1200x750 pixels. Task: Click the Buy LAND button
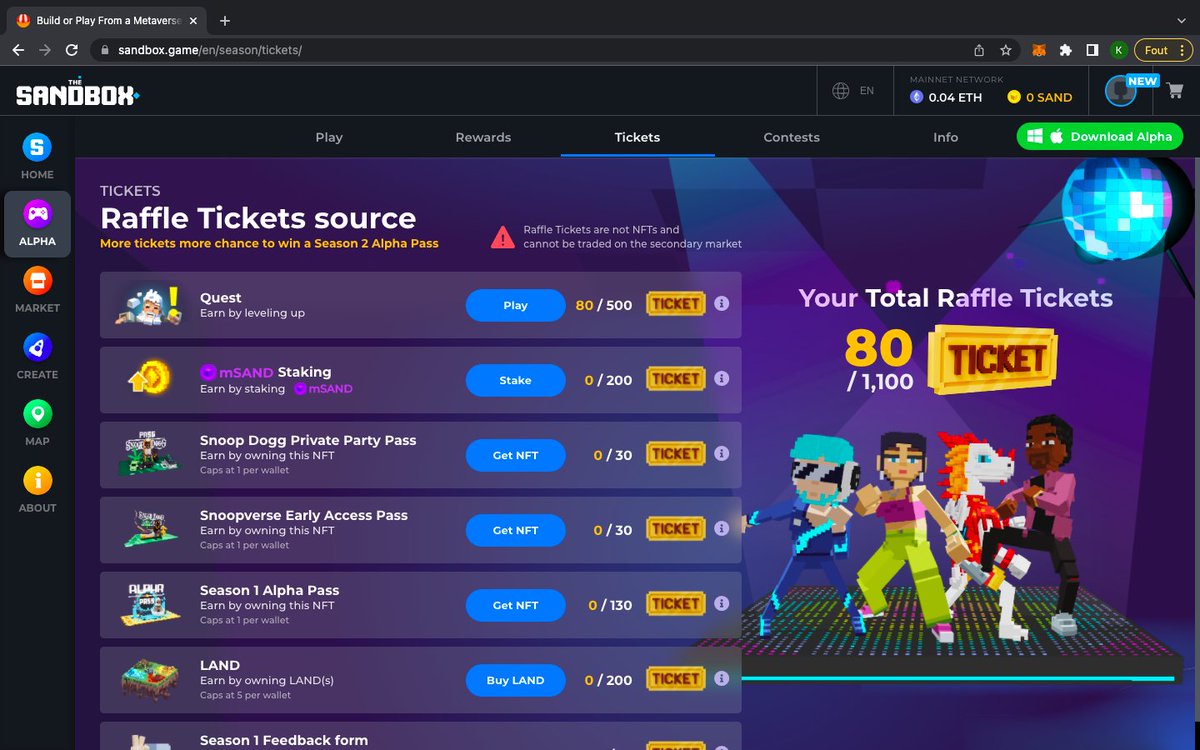pos(516,680)
